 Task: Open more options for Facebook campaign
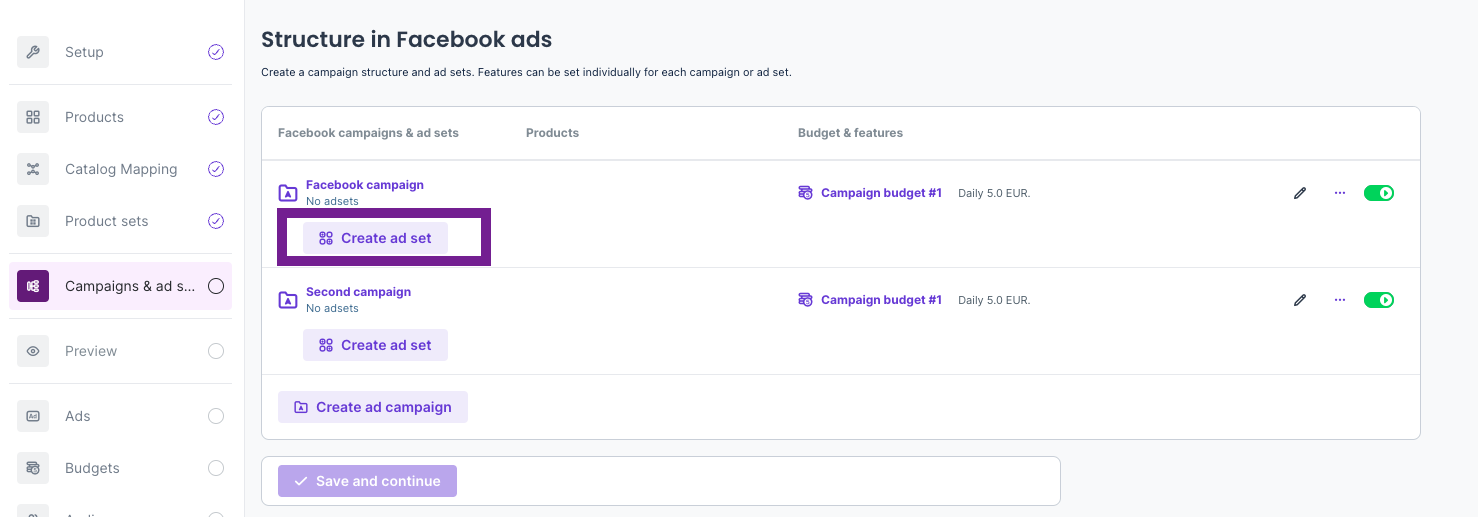(x=1340, y=193)
